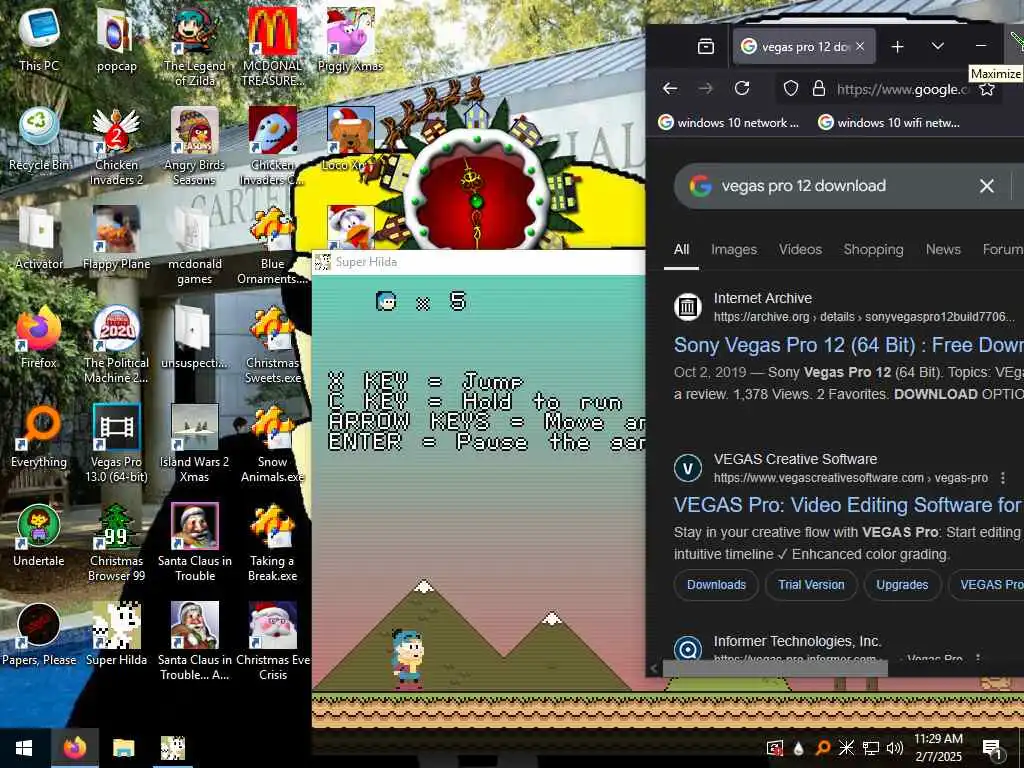The width and height of the screenshot is (1024, 768).
Task: Open the Undertale desktop shortcut
Action: (39, 536)
